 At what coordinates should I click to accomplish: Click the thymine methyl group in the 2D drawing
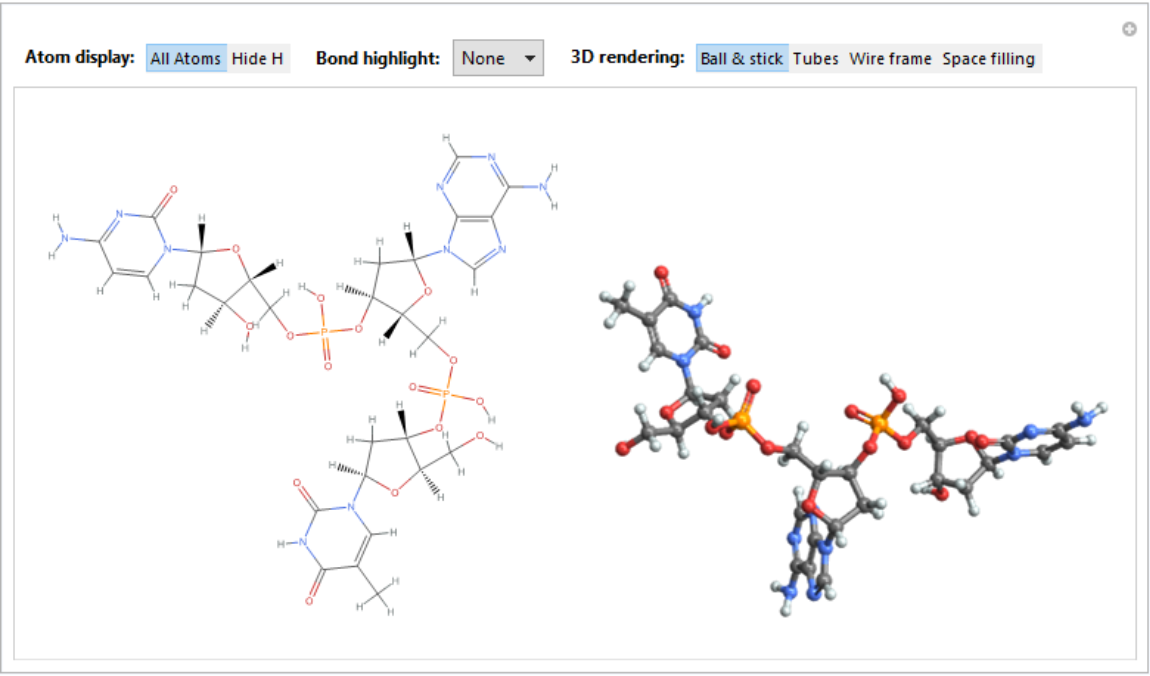(x=378, y=595)
